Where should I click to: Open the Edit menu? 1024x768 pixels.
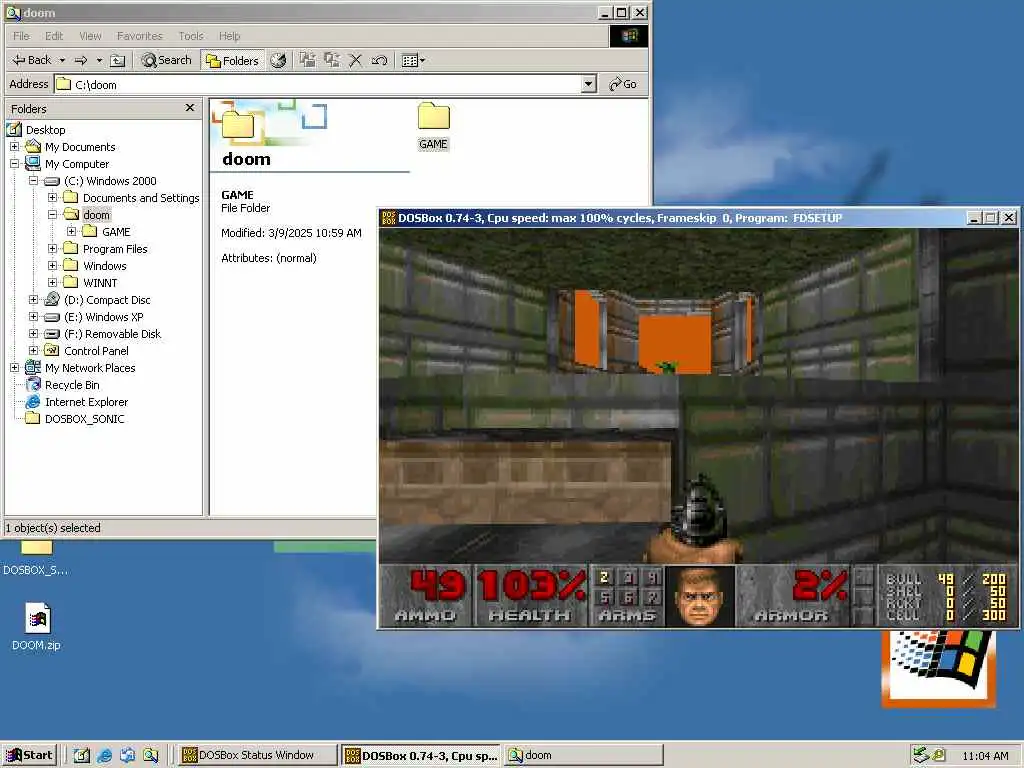[x=54, y=36]
